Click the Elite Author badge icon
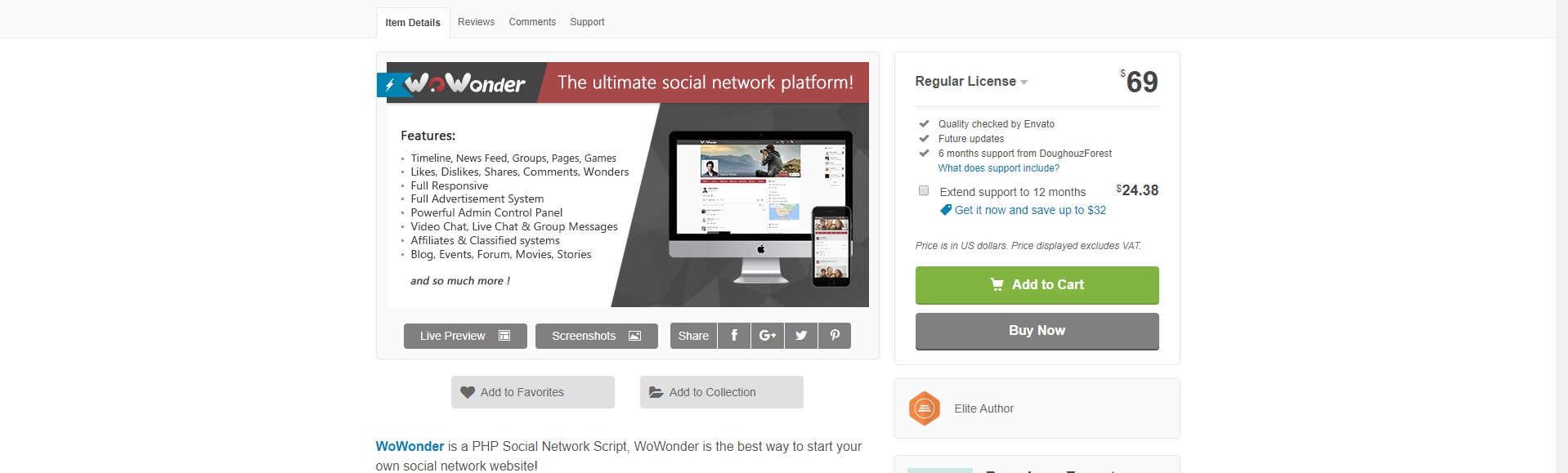This screenshot has height=473, width=1568. click(925, 408)
